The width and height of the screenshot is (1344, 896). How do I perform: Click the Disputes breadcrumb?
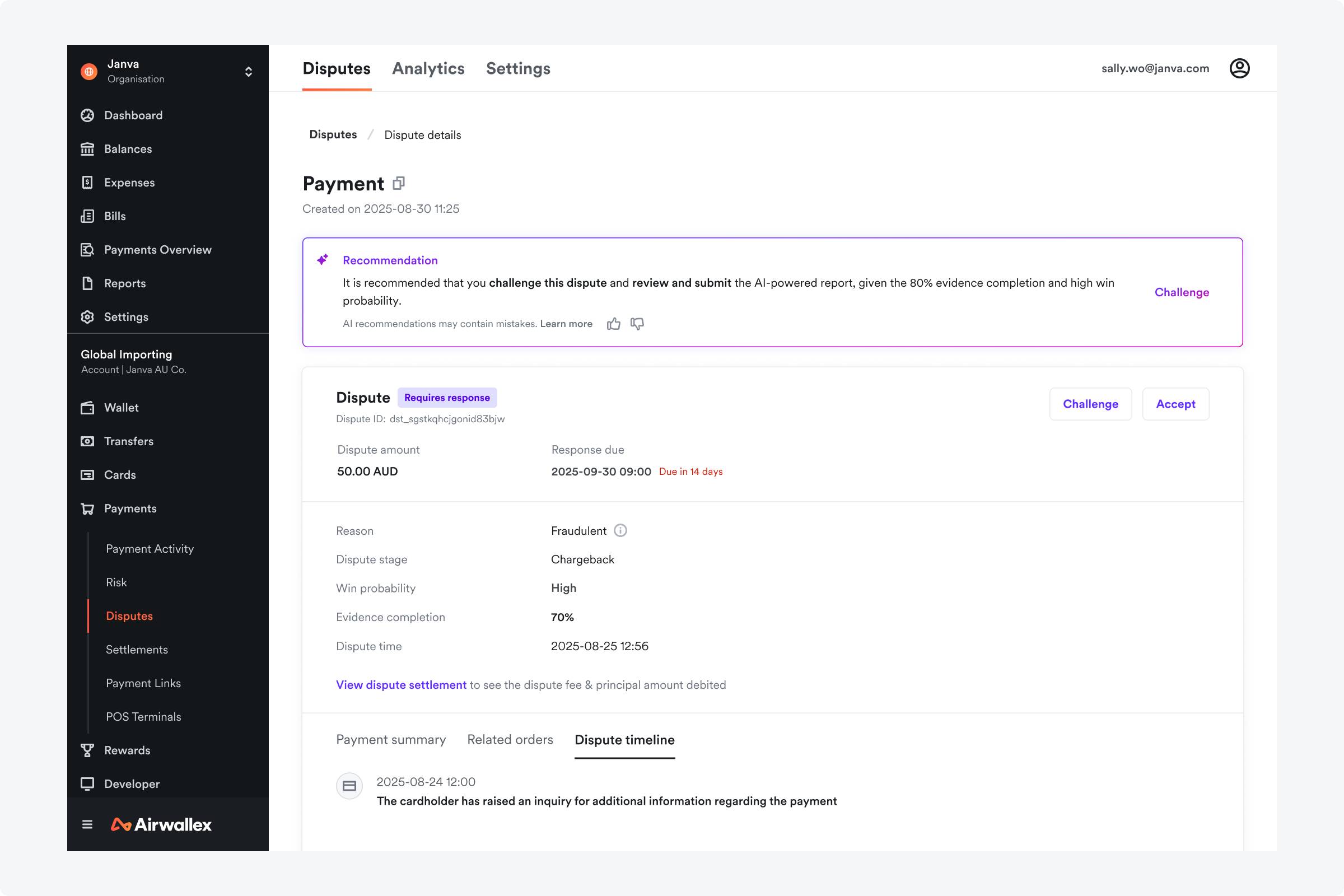tap(333, 134)
